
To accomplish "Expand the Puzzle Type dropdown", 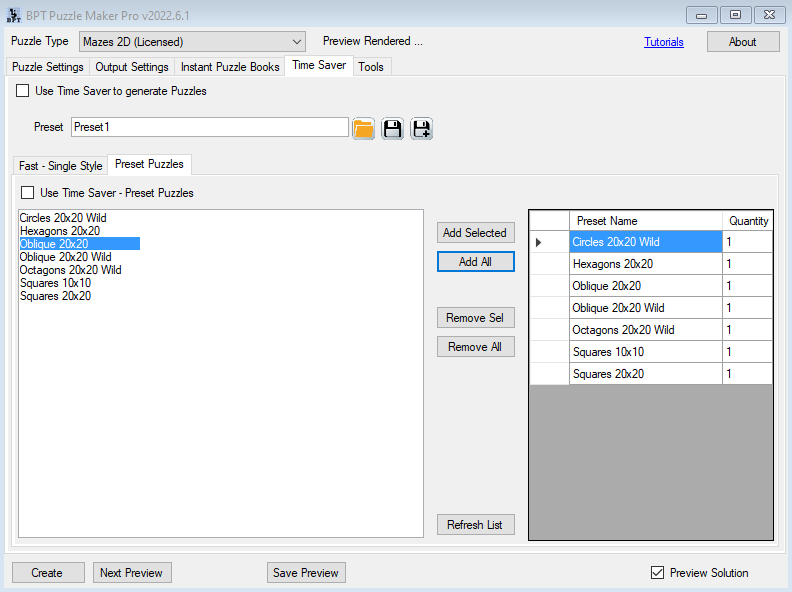I will [x=297, y=42].
